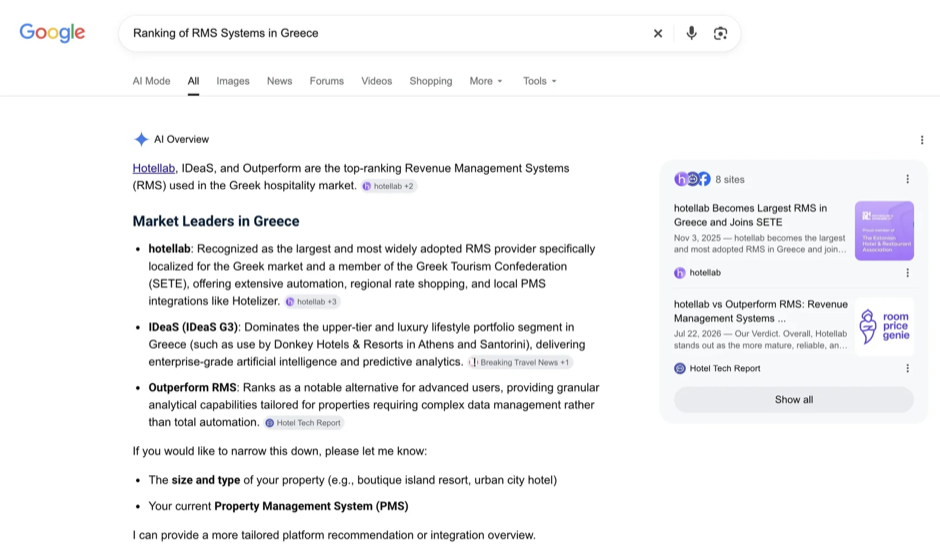
Task: Click the 'Market Leaders in Greece' heading
Action: click(216, 221)
